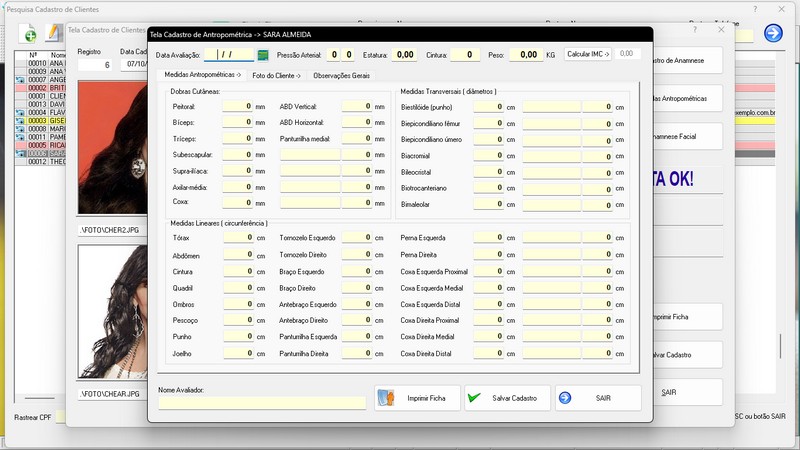Click the Tórax circumference field
Screen dimensions: 800x450
click(238, 238)
